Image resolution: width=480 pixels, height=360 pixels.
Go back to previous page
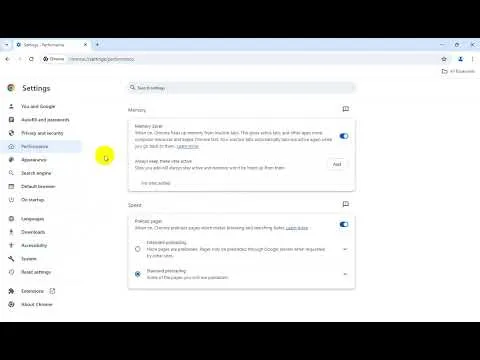[x=7, y=59]
